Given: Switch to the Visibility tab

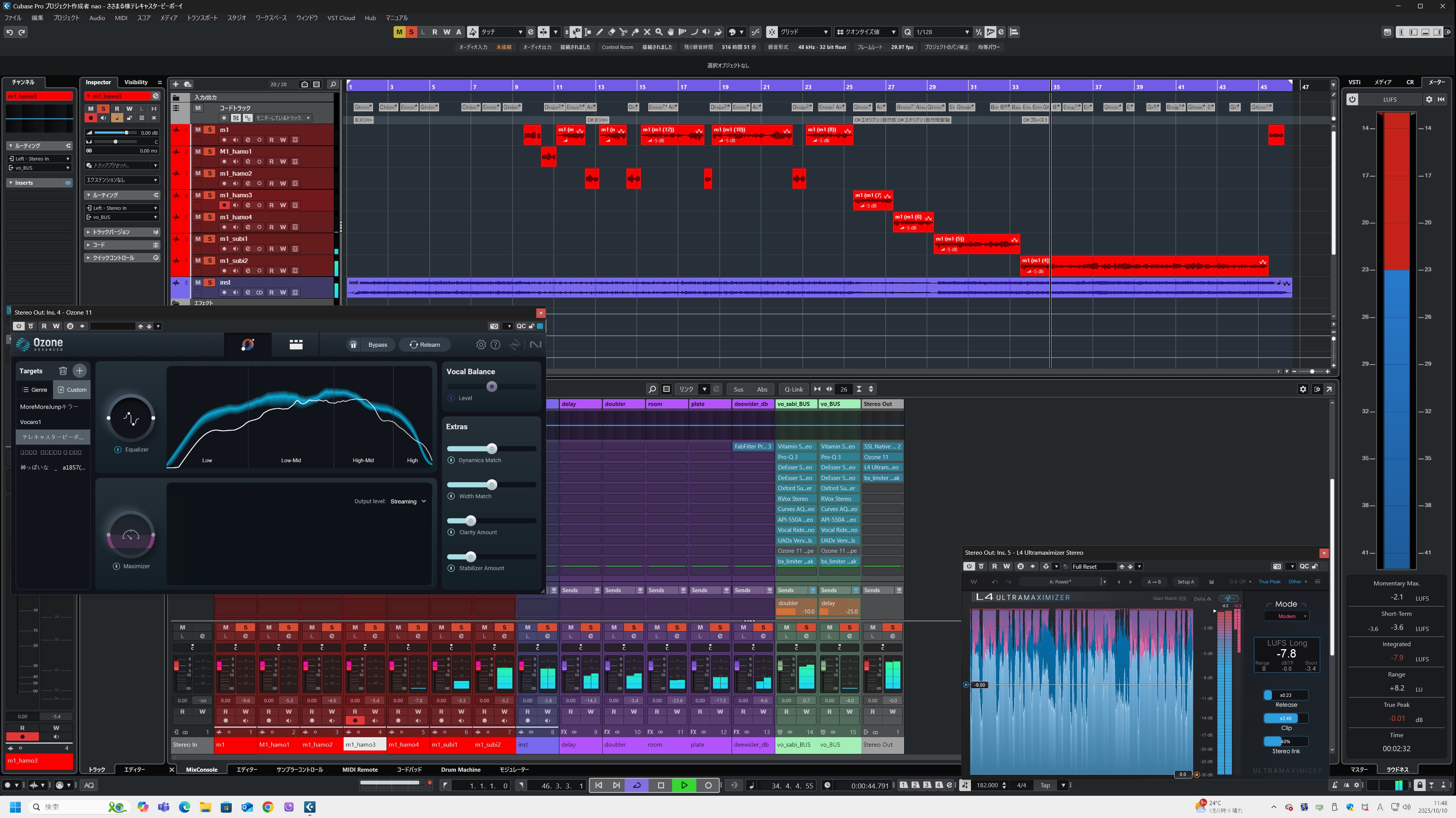Looking at the screenshot, I should coord(136,83).
